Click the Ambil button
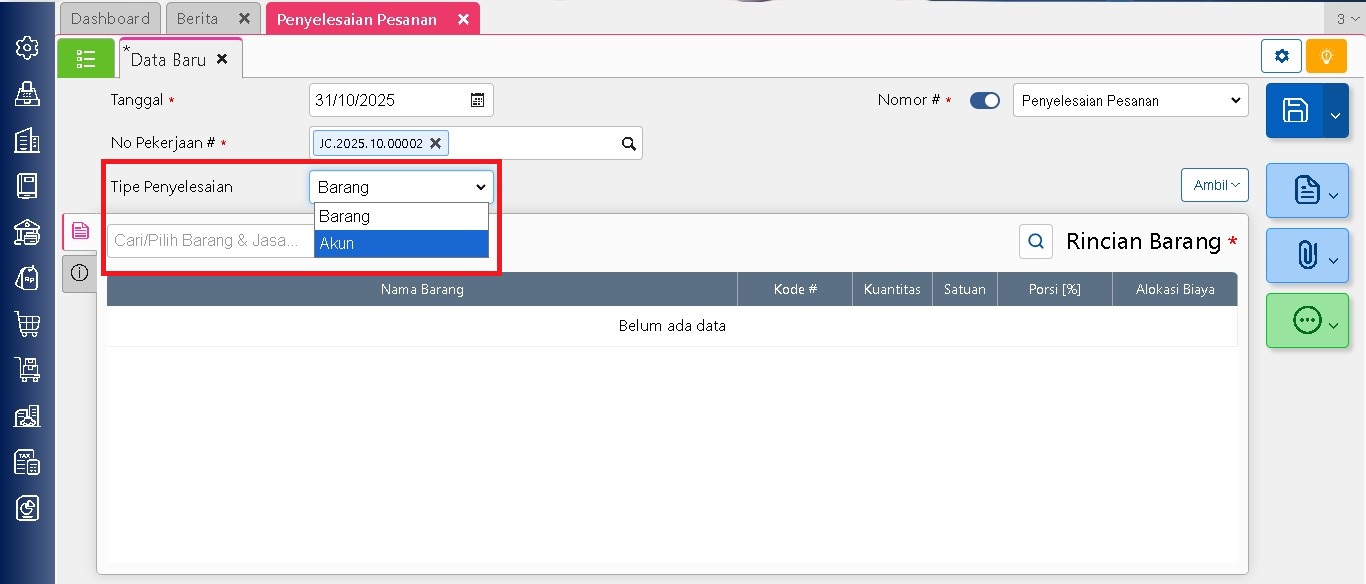This screenshot has height=584, width=1366. point(1214,185)
